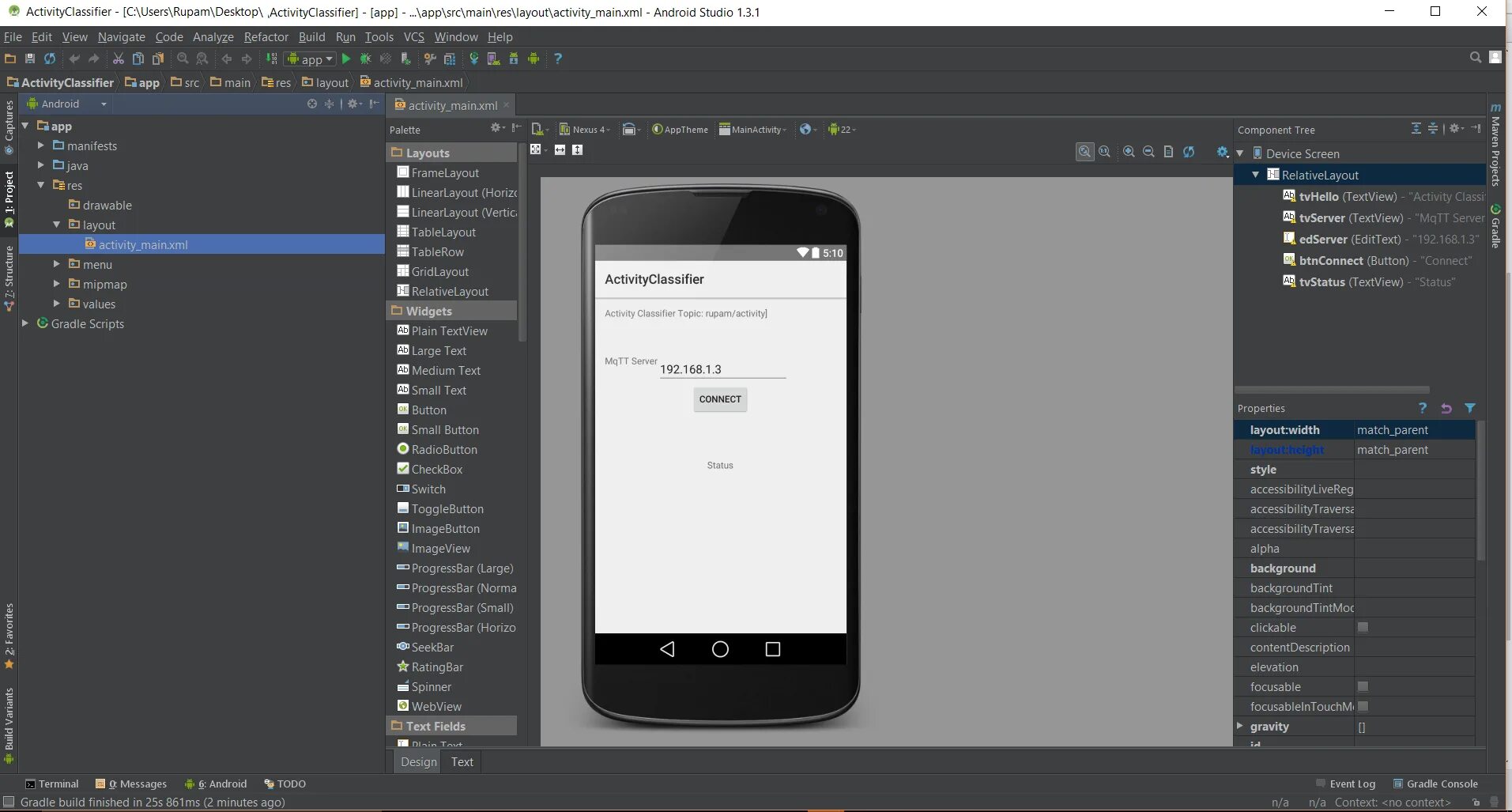This screenshot has height=812, width=1512.
Task: Select edServer (EditText) in Component Tree
Action: tap(1380, 239)
